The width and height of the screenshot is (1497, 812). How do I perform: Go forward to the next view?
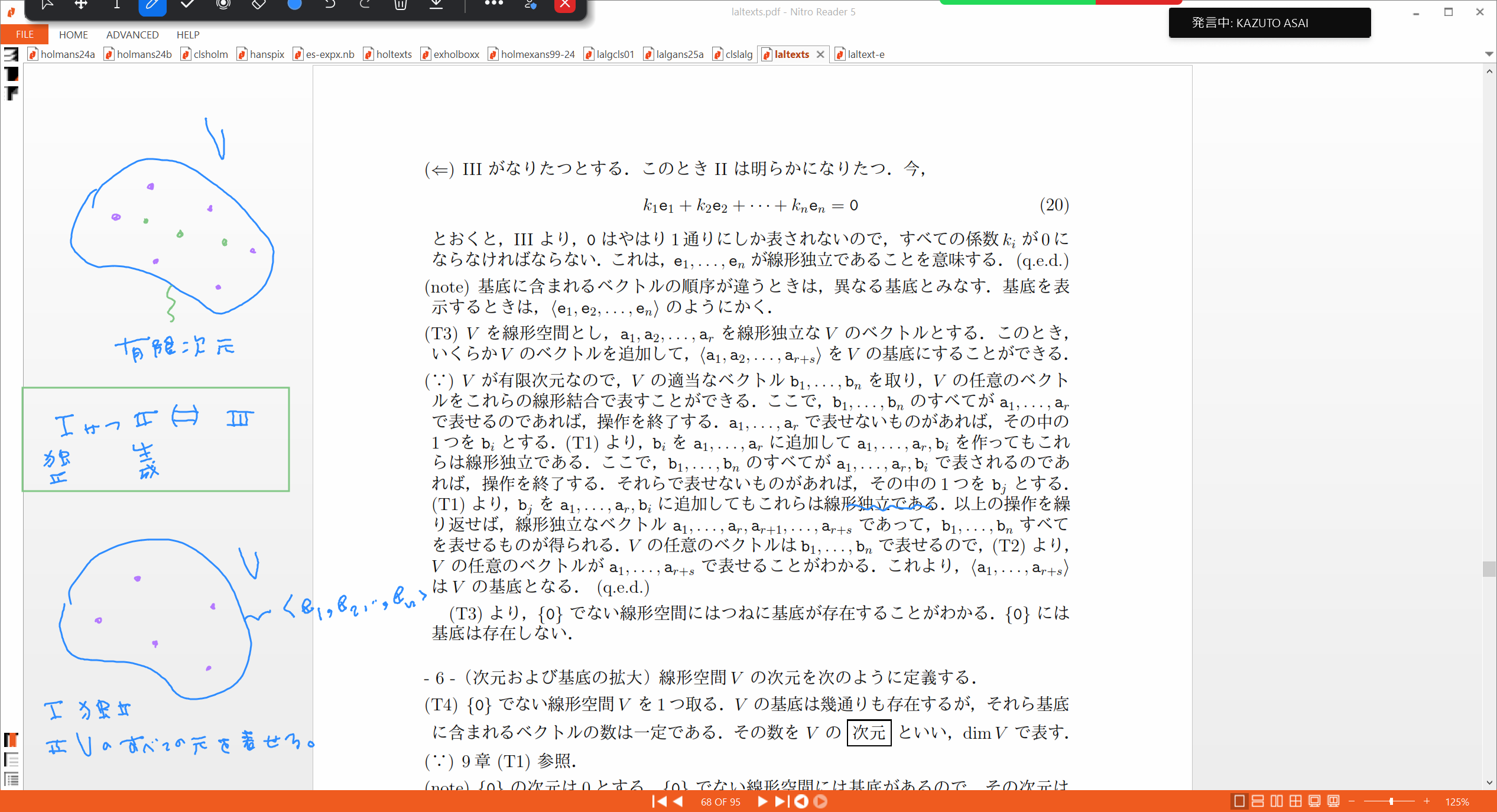coord(820,801)
